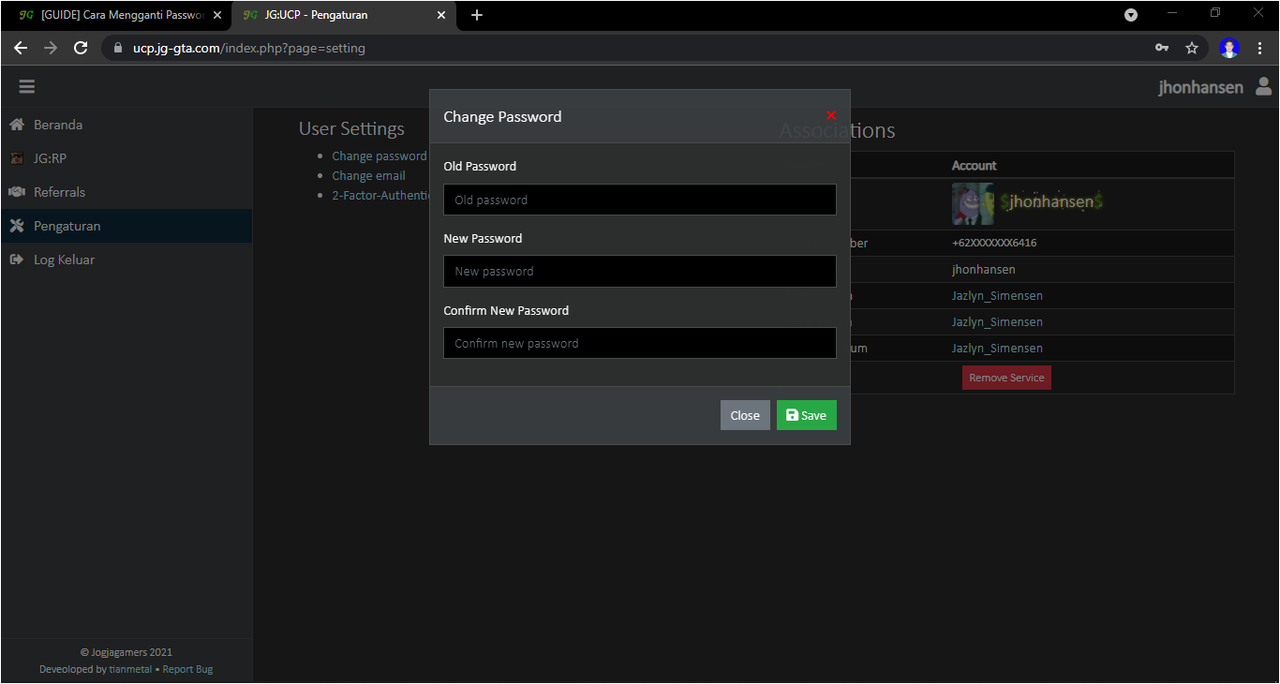1280x684 pixels.
Task: Open Pengaturan in the sidebar
Action: point(126,226)
